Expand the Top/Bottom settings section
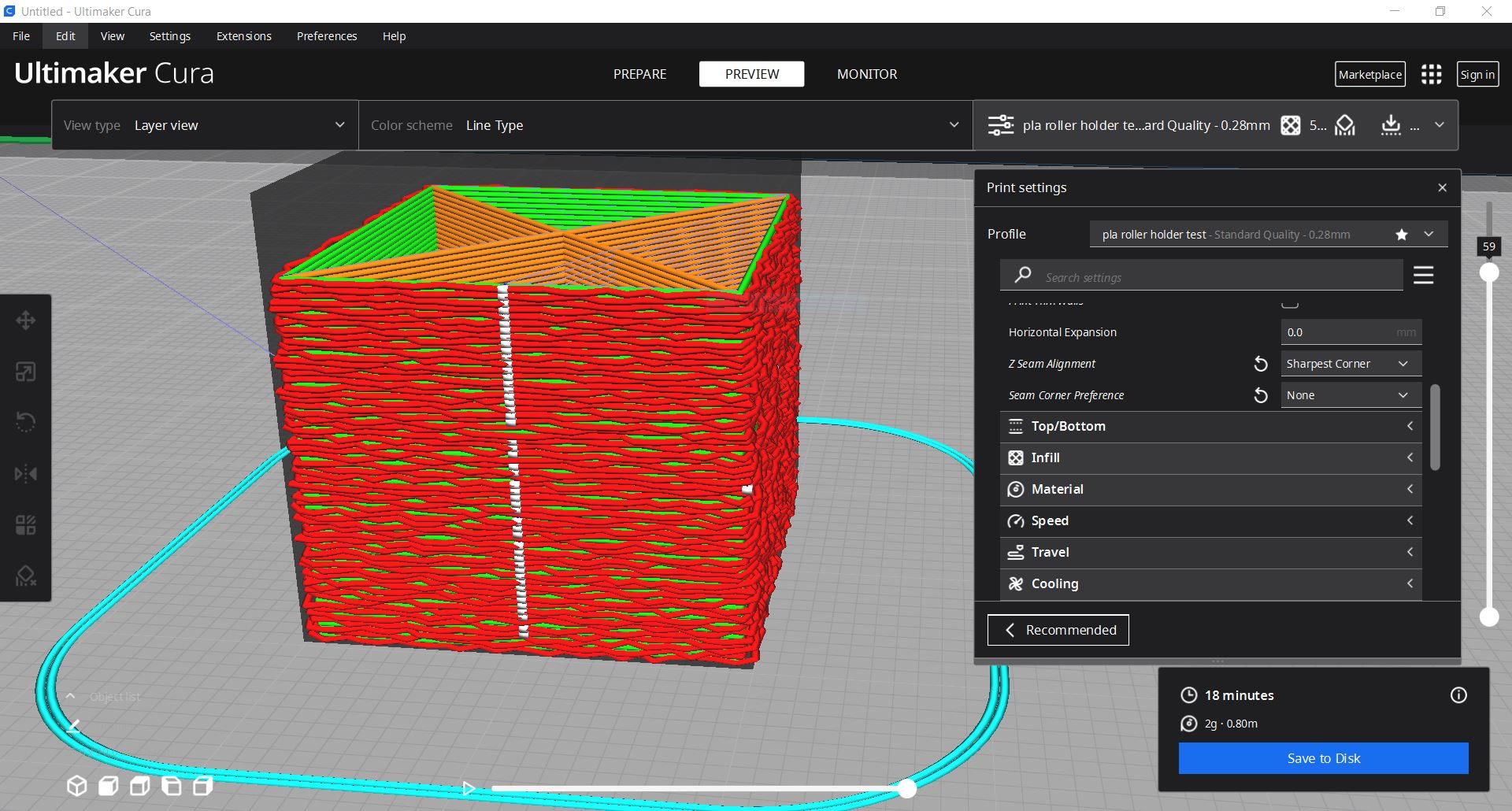This screenshot has height=811, width=1512. click(x=1210, y=426)
